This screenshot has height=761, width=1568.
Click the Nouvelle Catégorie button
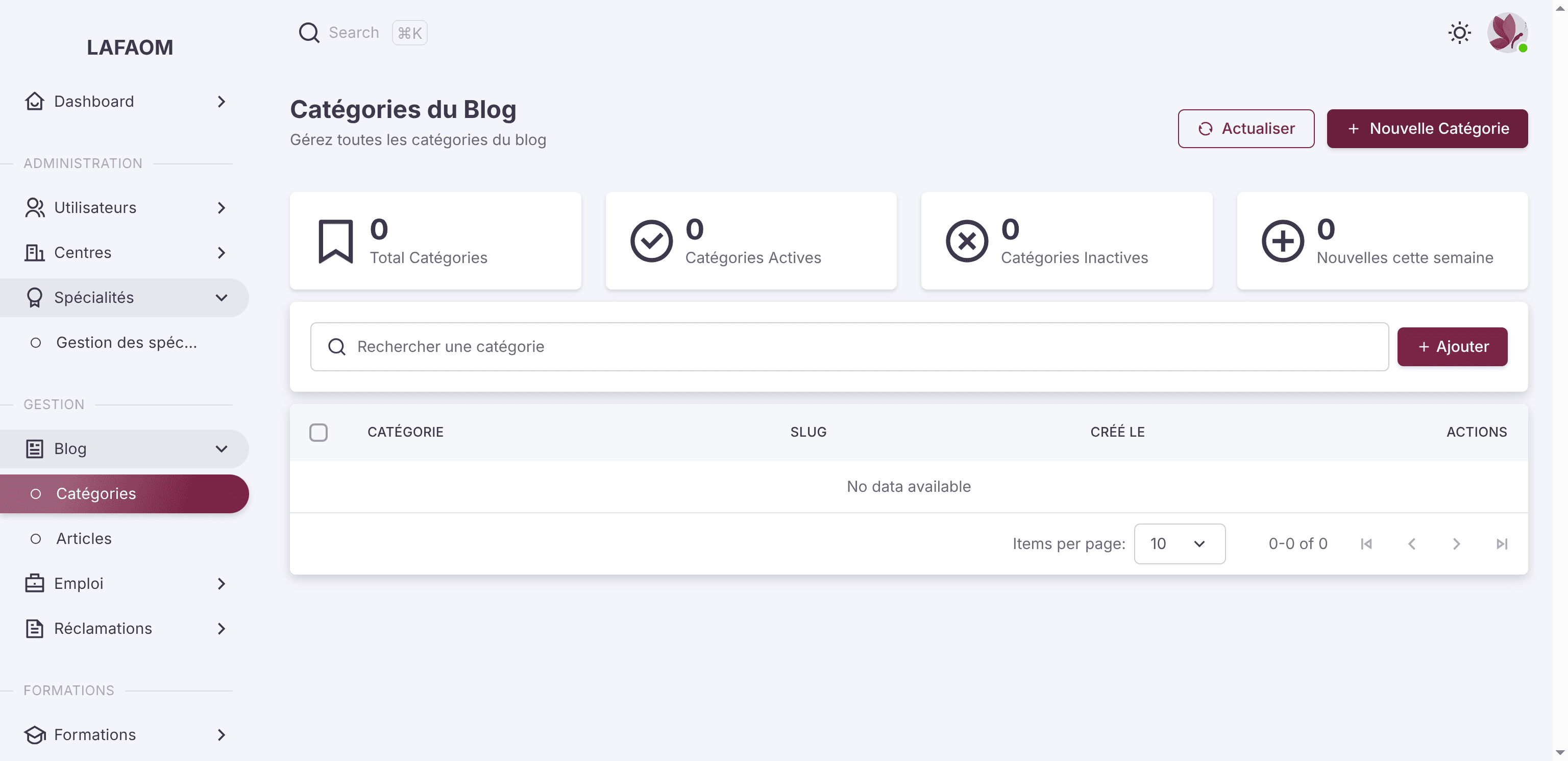tap(1427, 129)
